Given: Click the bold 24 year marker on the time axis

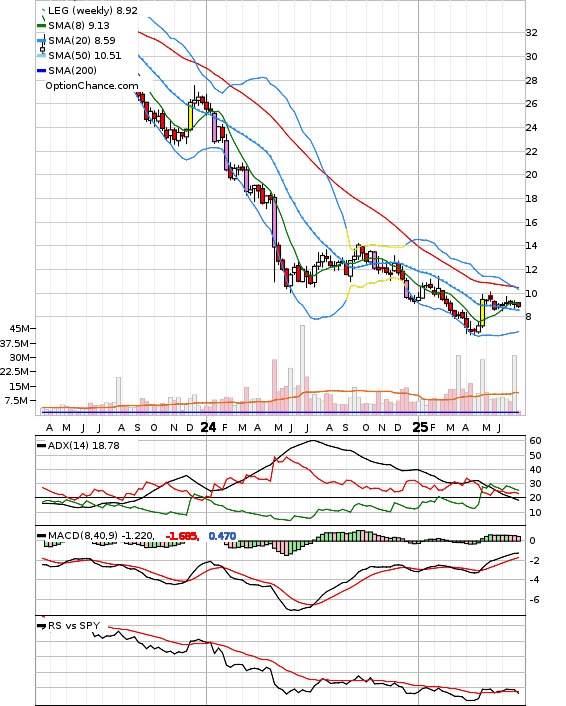Looking at the screenshot, I should pyautogui.click(x=208, y=427).
